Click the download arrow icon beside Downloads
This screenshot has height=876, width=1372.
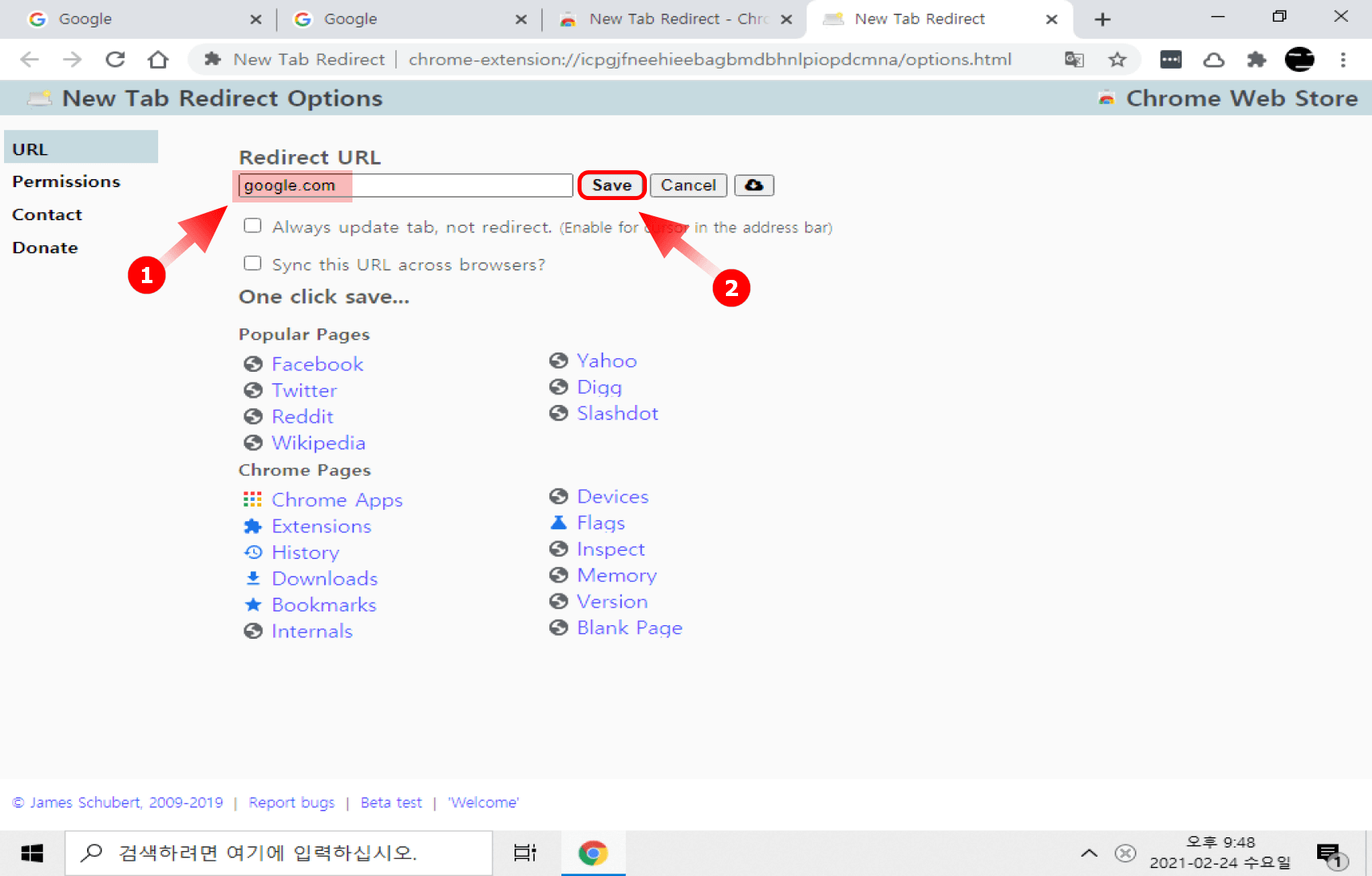tap(253, 578)
